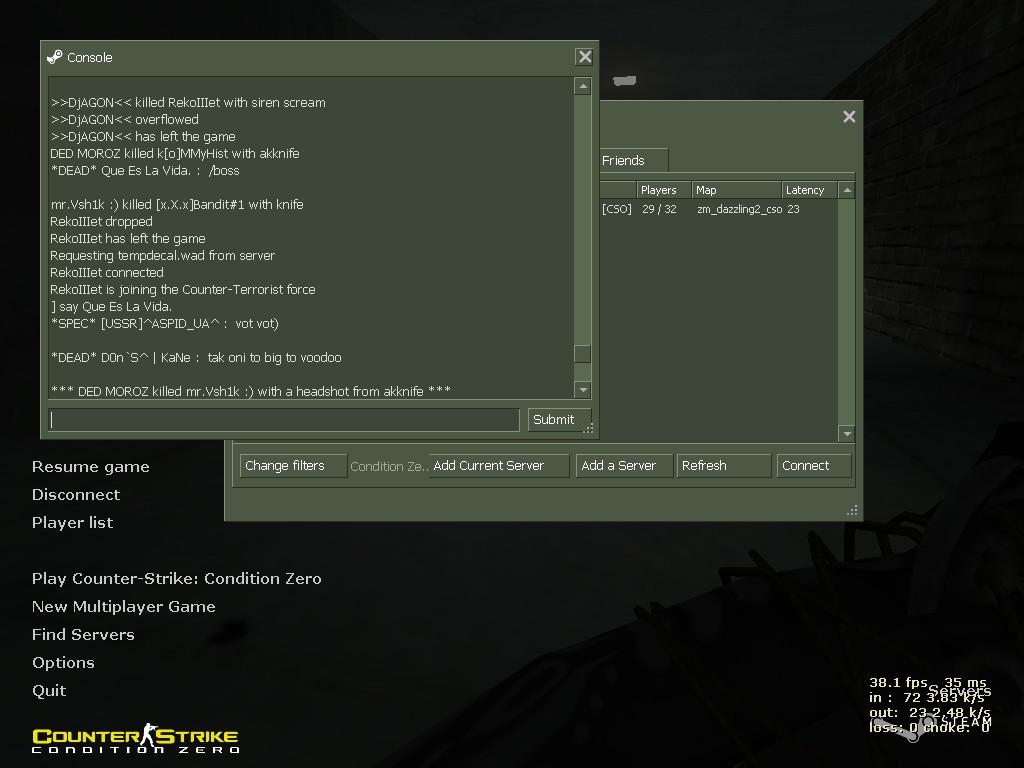
Task: Click the server list scroll up arrow
Action: (847, 190)
